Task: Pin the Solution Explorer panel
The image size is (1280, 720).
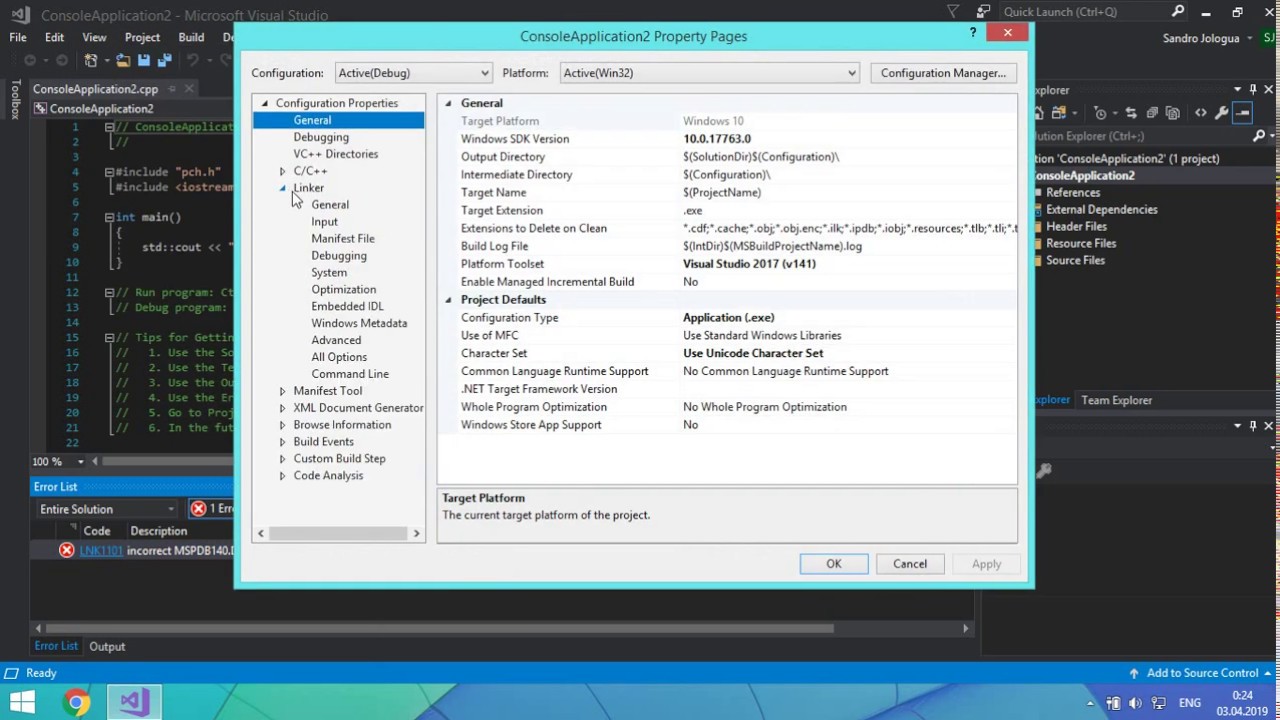Action: click(x=1252, y=90)
